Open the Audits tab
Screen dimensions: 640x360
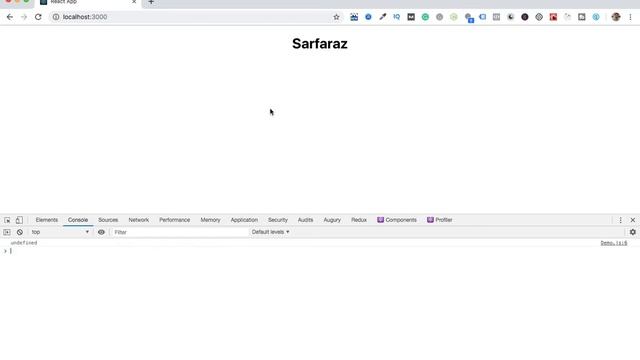305,220
